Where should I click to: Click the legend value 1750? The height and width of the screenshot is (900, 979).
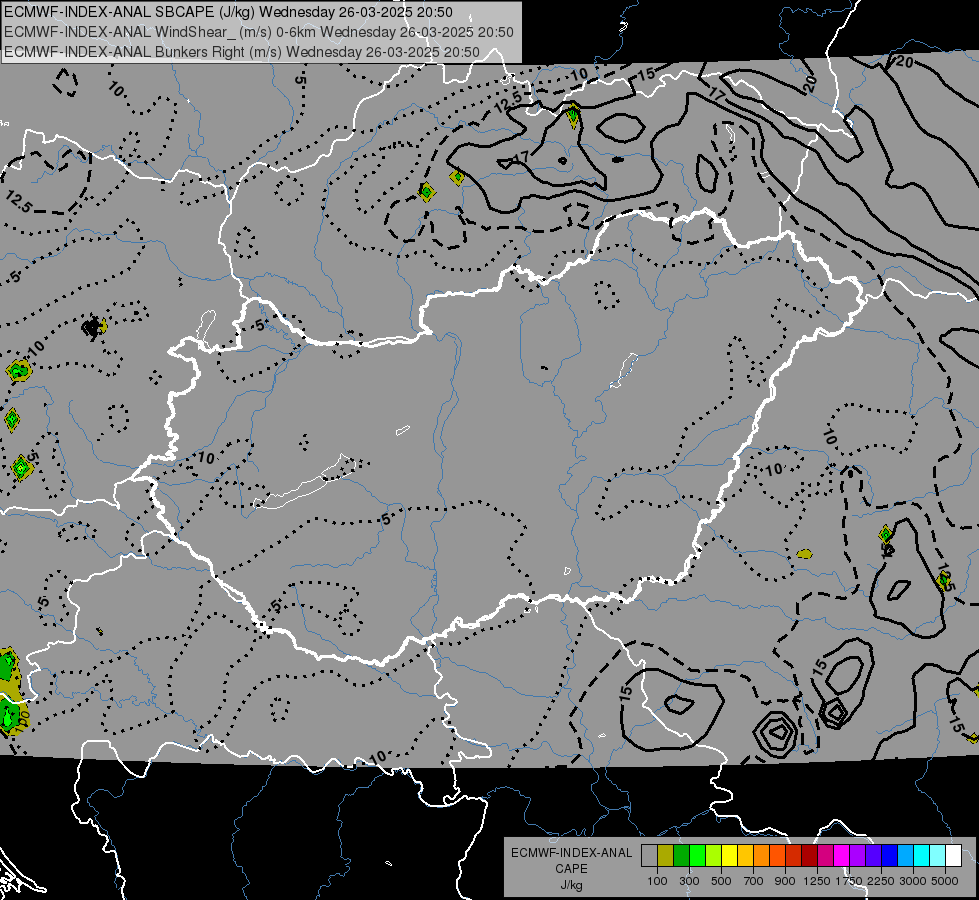[x=849, y=881]
